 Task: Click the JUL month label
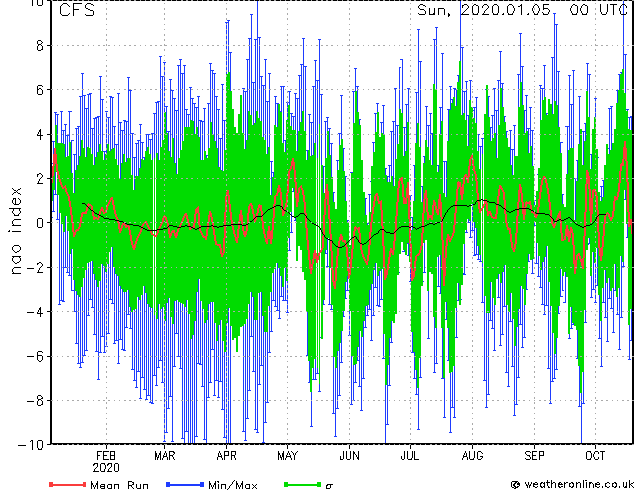pos(410,456)
